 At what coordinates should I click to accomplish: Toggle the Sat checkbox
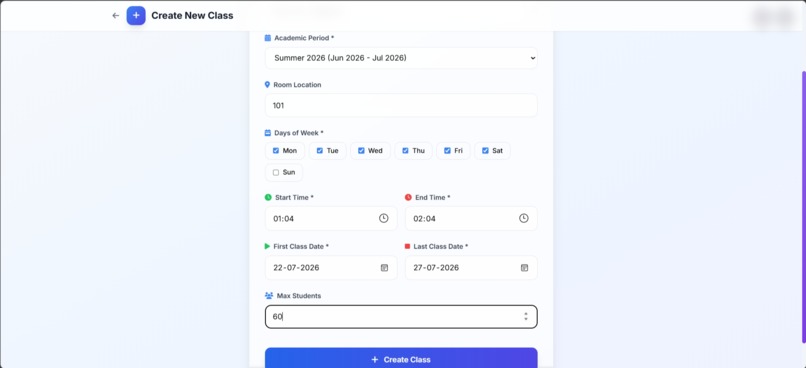click(x=485, y=151)
